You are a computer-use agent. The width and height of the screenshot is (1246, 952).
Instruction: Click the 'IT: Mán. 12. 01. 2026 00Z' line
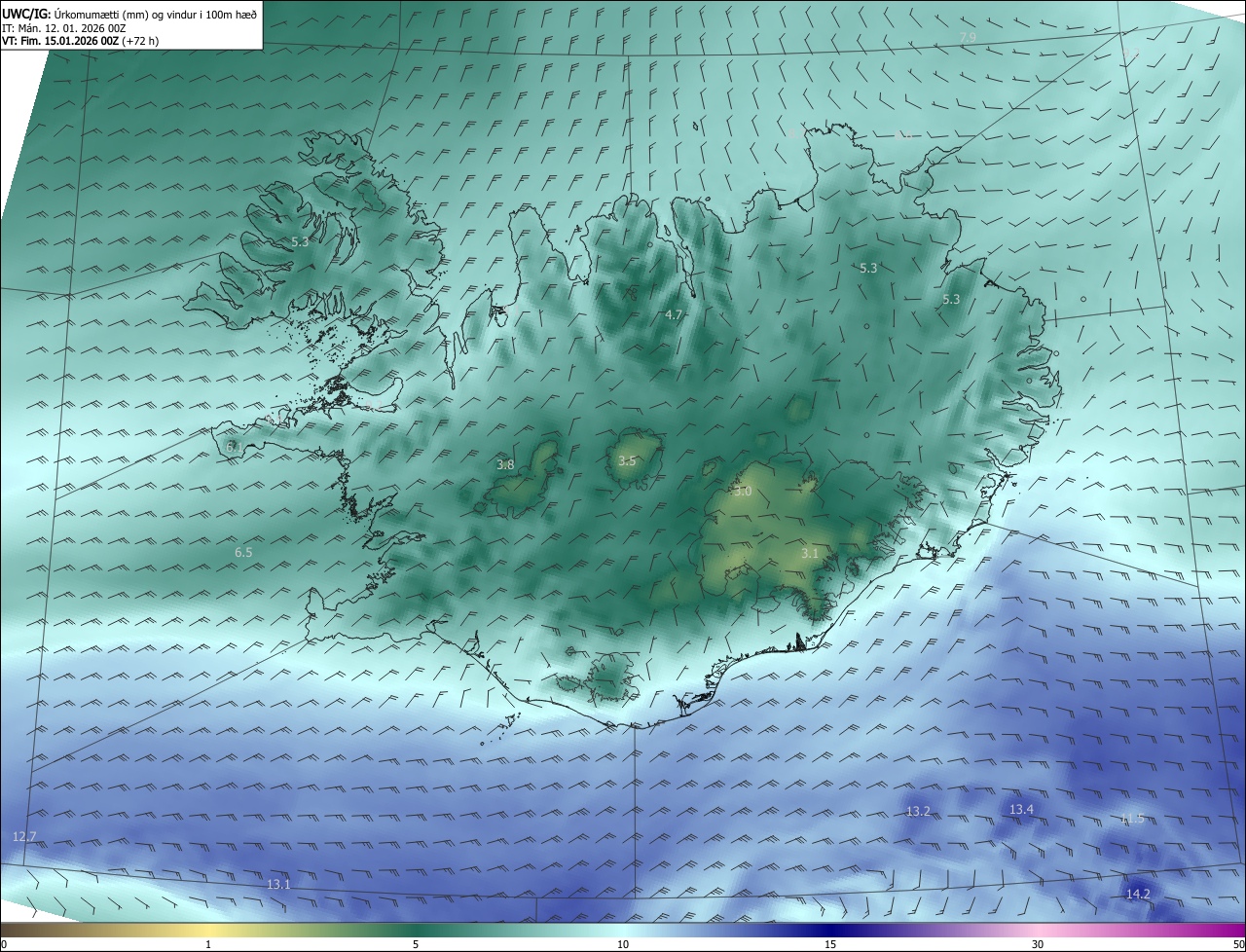pyautogui.click(x=64, y=28)
